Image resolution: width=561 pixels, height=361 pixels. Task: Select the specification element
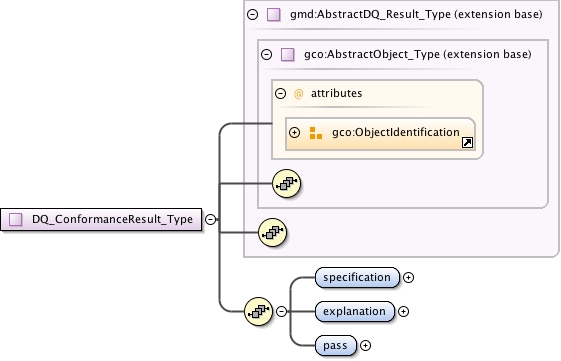coord(357,277)
